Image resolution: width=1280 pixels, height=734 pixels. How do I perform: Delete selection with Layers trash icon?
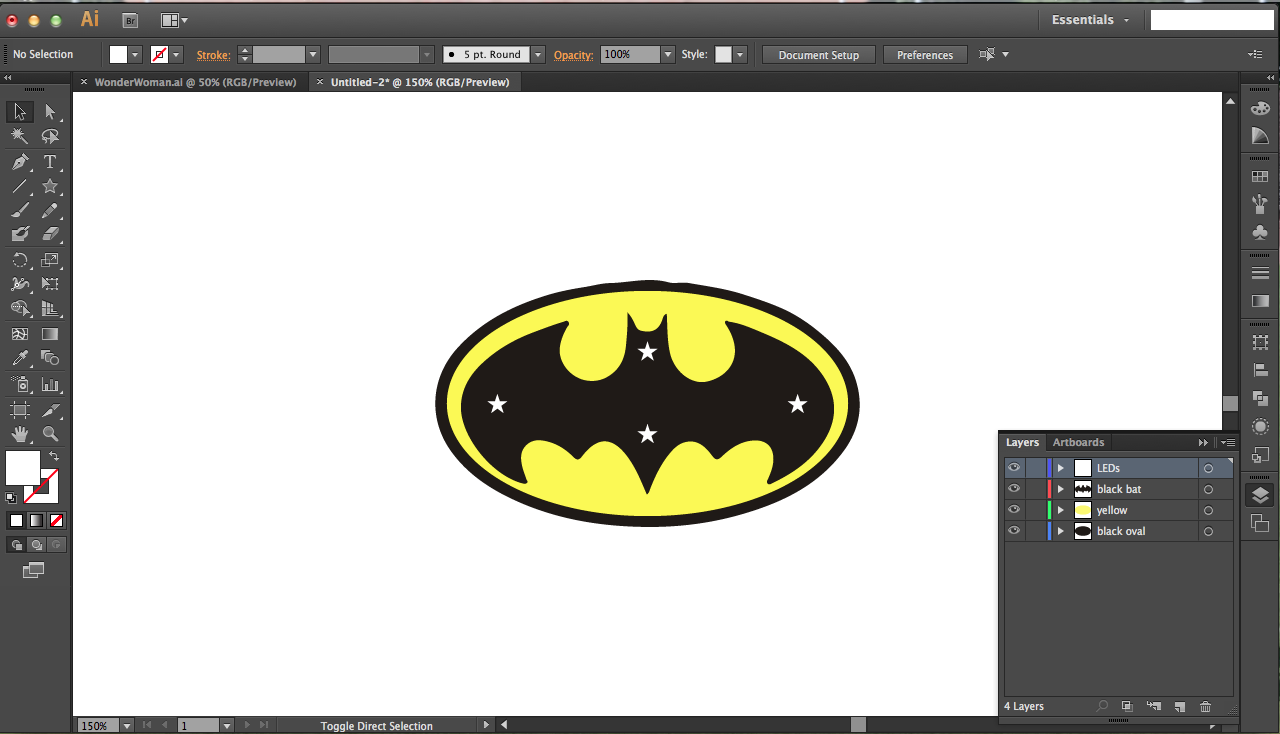click(x=1205, y=707)
